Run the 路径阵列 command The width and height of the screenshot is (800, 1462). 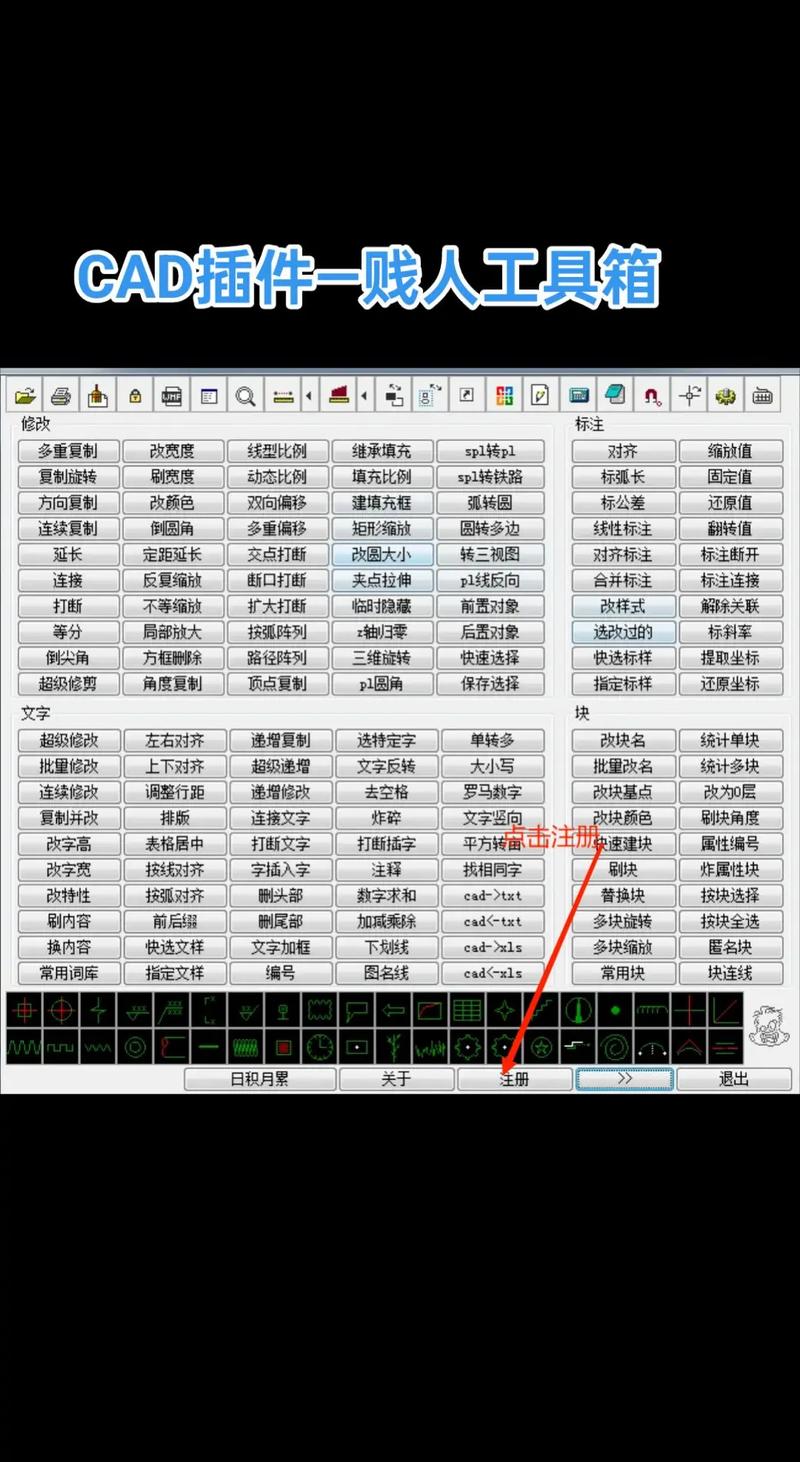click(276, 658)
